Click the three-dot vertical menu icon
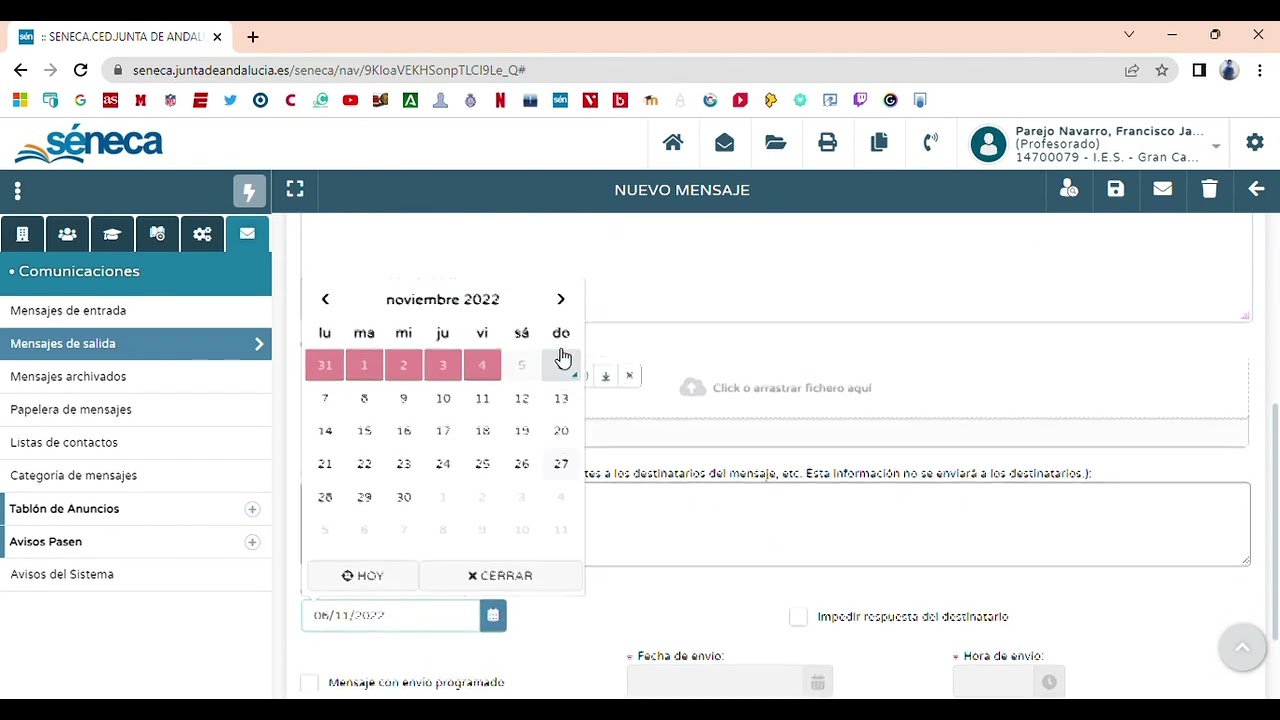 tap(17, 190)
